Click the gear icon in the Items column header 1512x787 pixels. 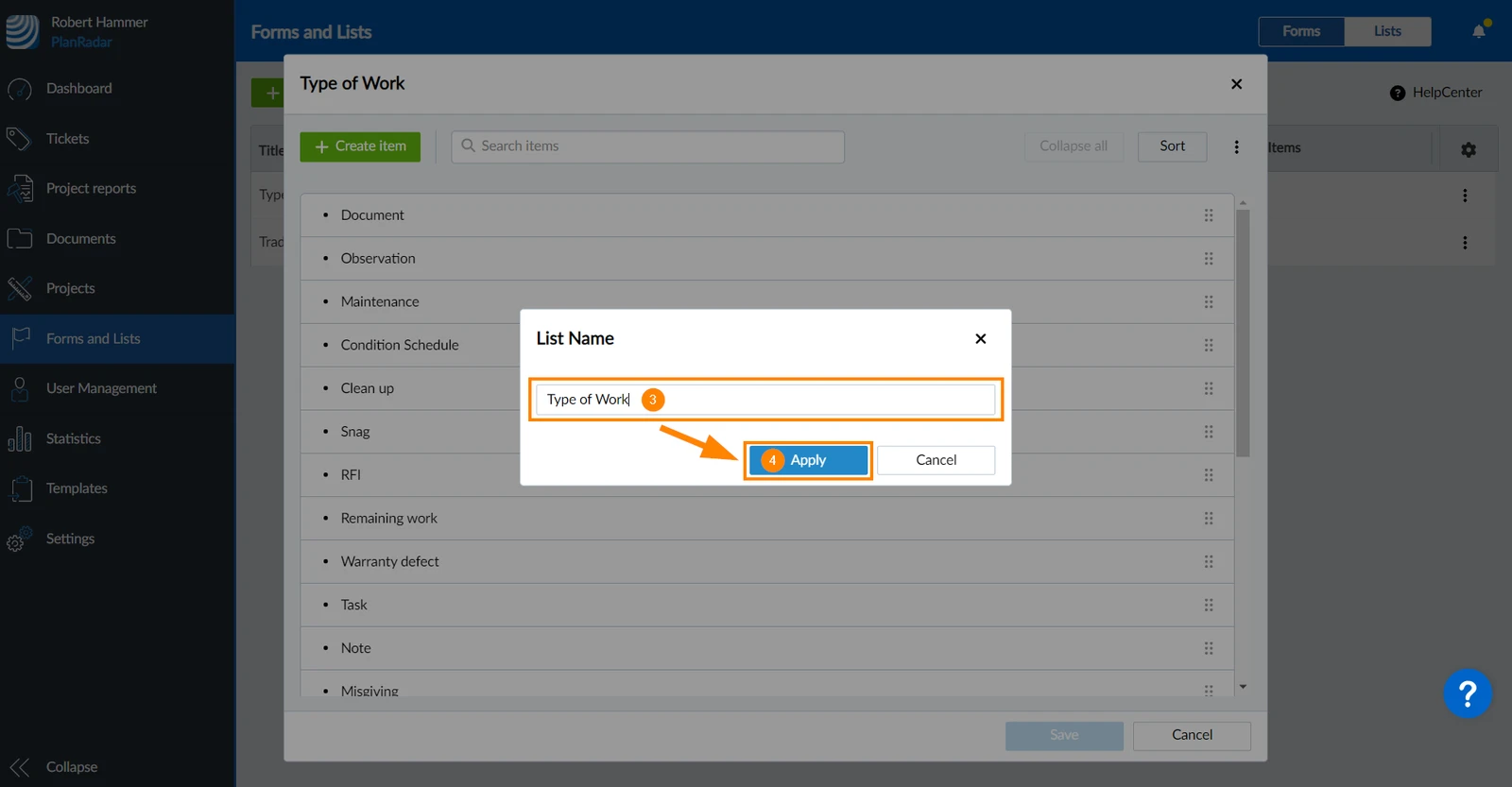point(1468,149)
